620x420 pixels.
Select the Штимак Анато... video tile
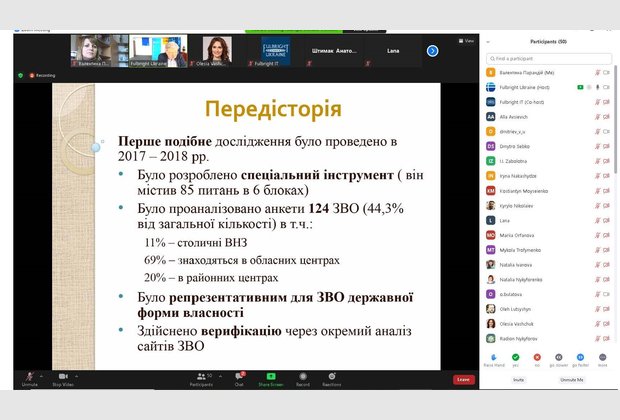(334, 51)
